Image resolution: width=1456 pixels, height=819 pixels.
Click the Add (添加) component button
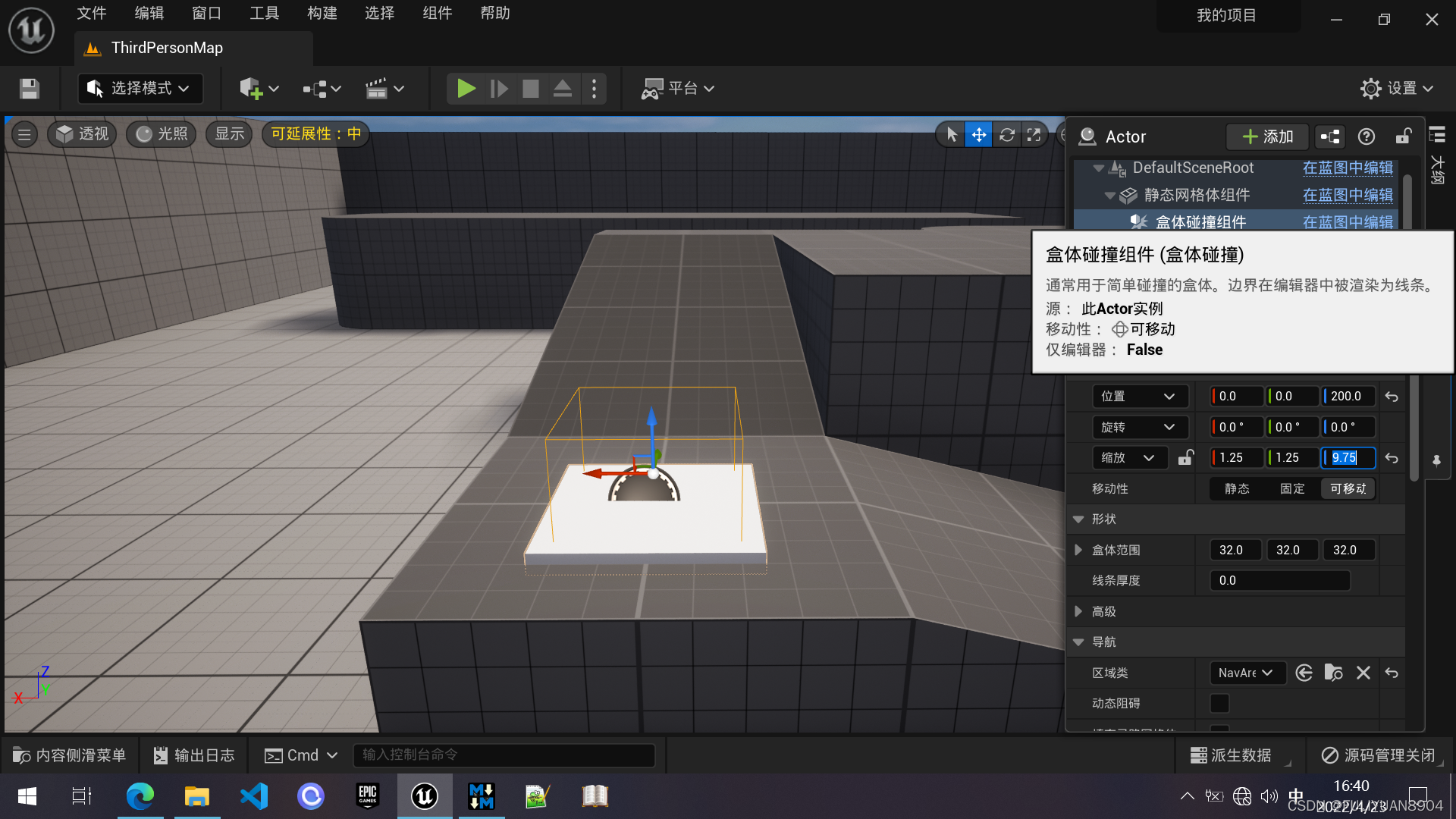pos(1267,136)
